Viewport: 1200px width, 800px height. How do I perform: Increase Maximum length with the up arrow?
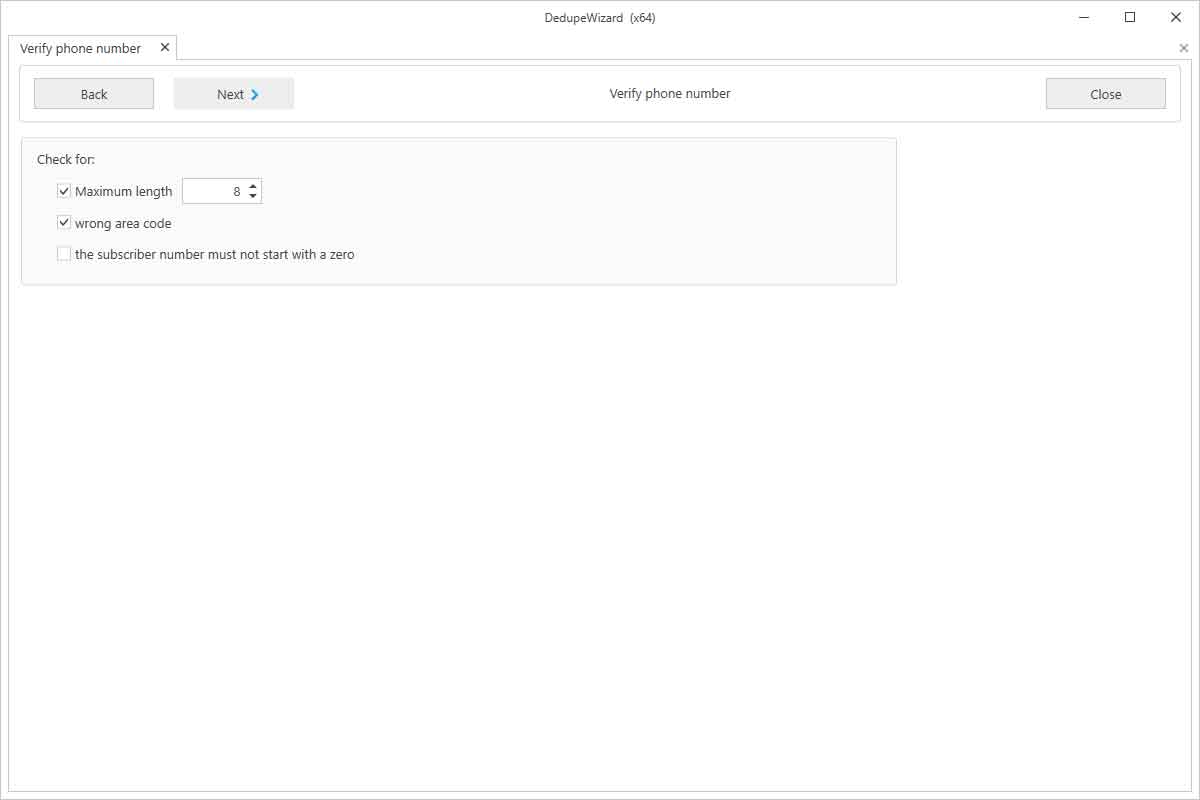[x=253, y=186]
